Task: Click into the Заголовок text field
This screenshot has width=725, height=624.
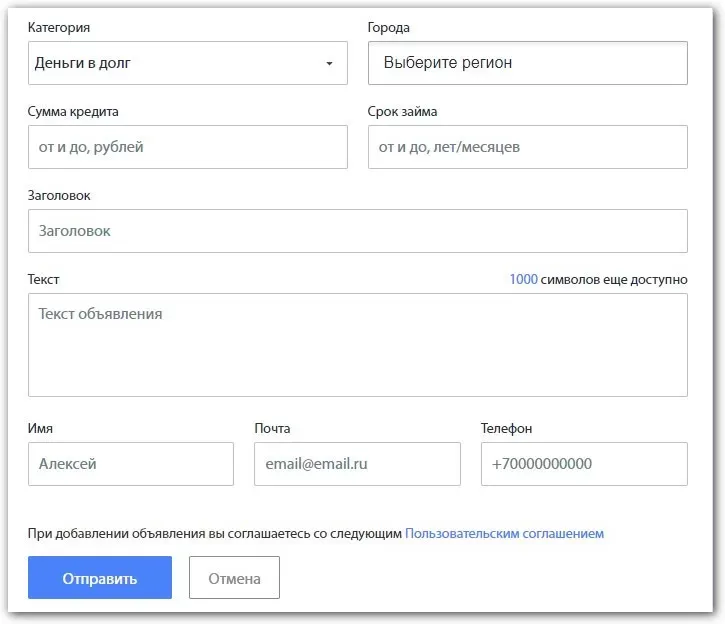Action: 357,231
